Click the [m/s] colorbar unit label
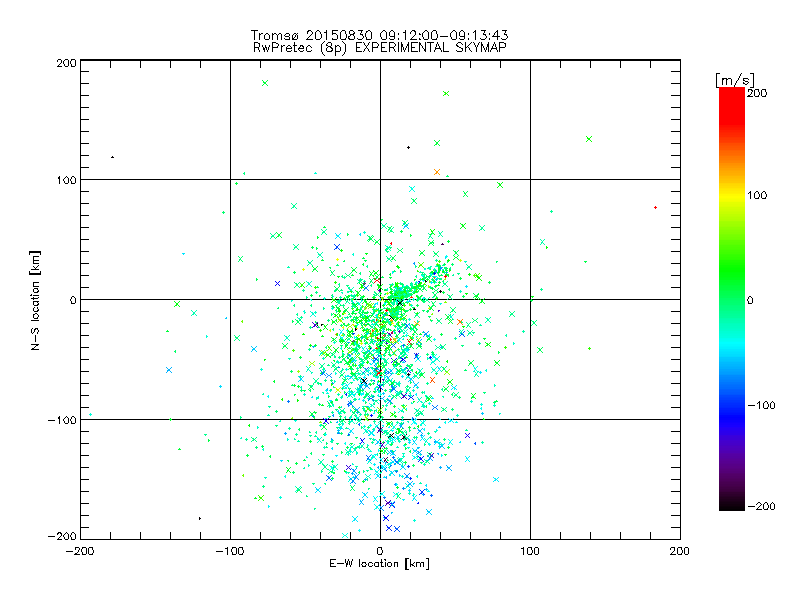This screenshot has height=600, width=800. click(x=735, y=80)
